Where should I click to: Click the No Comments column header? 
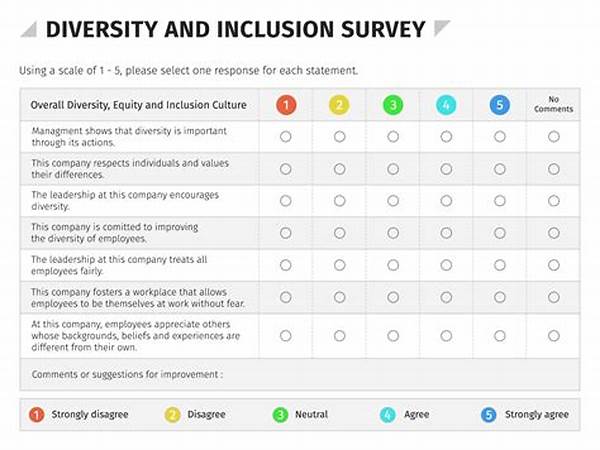pos(553,104)
